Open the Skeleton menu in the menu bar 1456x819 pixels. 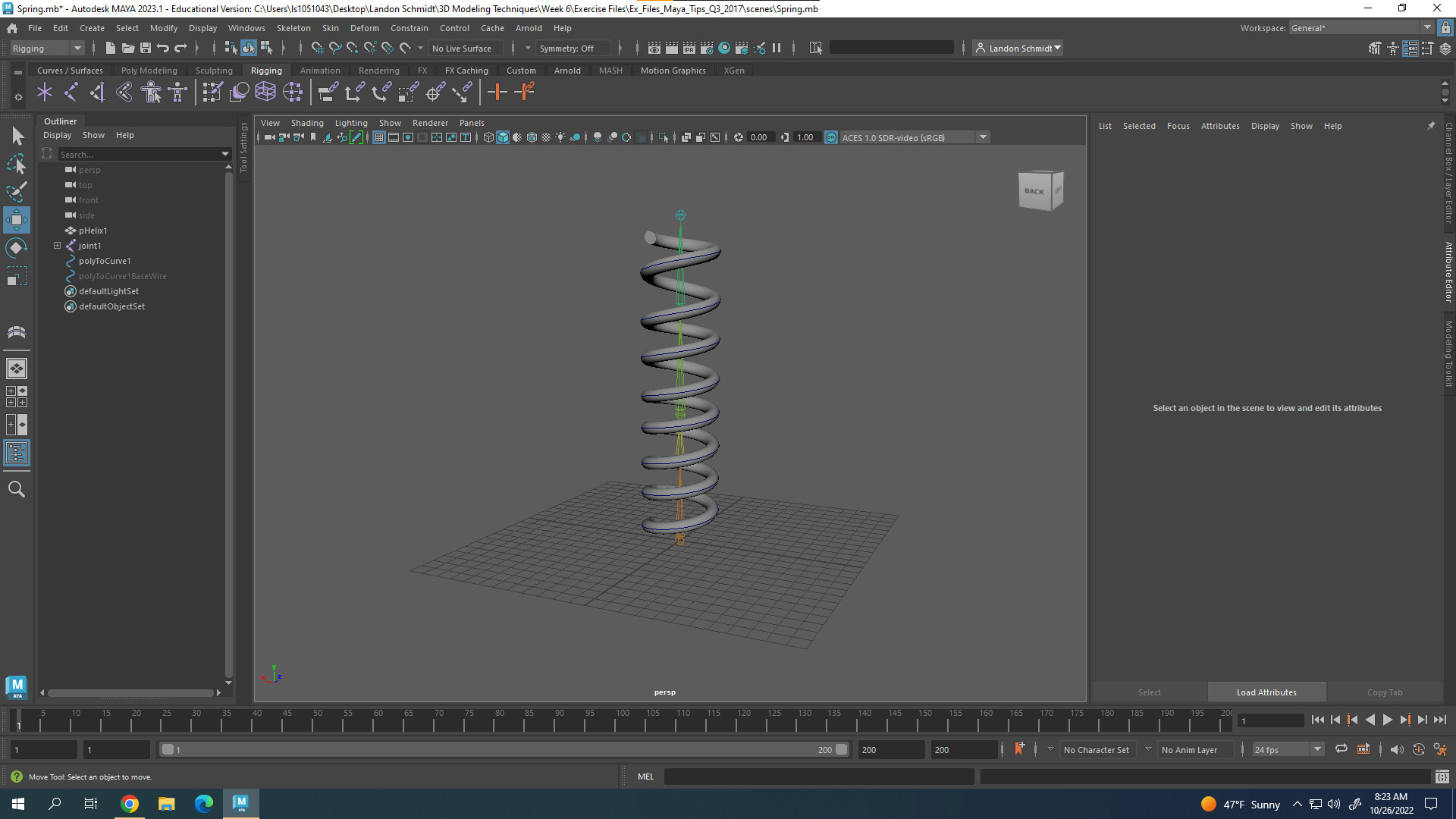(x=293, y=28)
